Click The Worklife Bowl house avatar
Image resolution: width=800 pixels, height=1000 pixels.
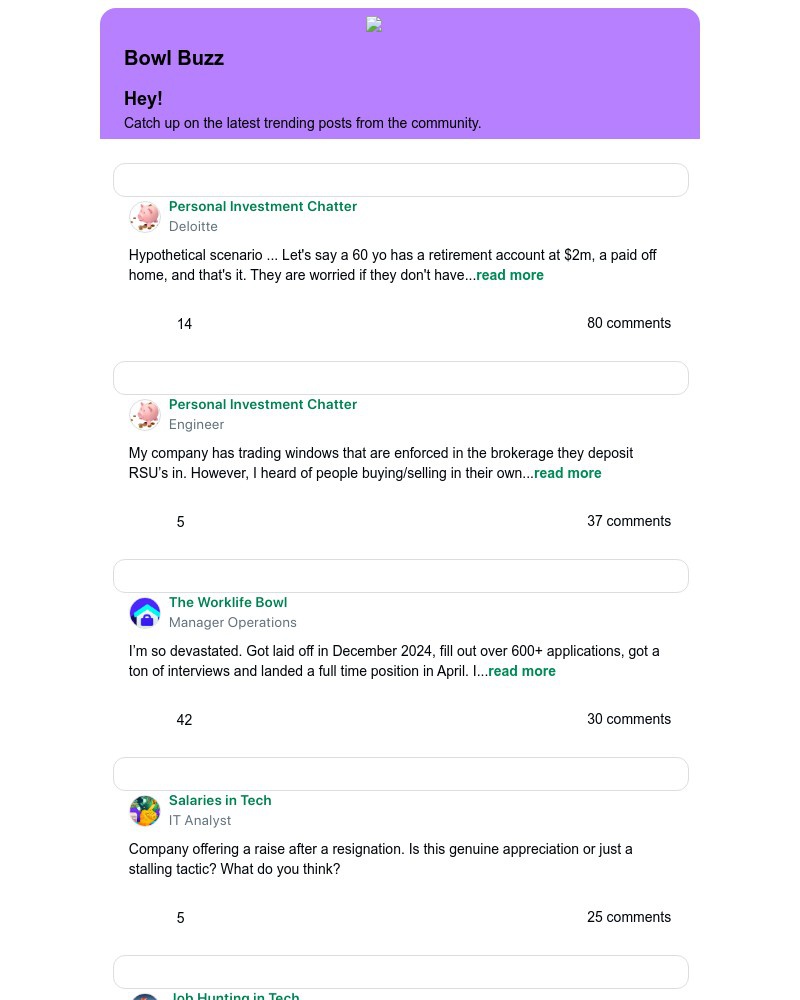tap(145, 613)
